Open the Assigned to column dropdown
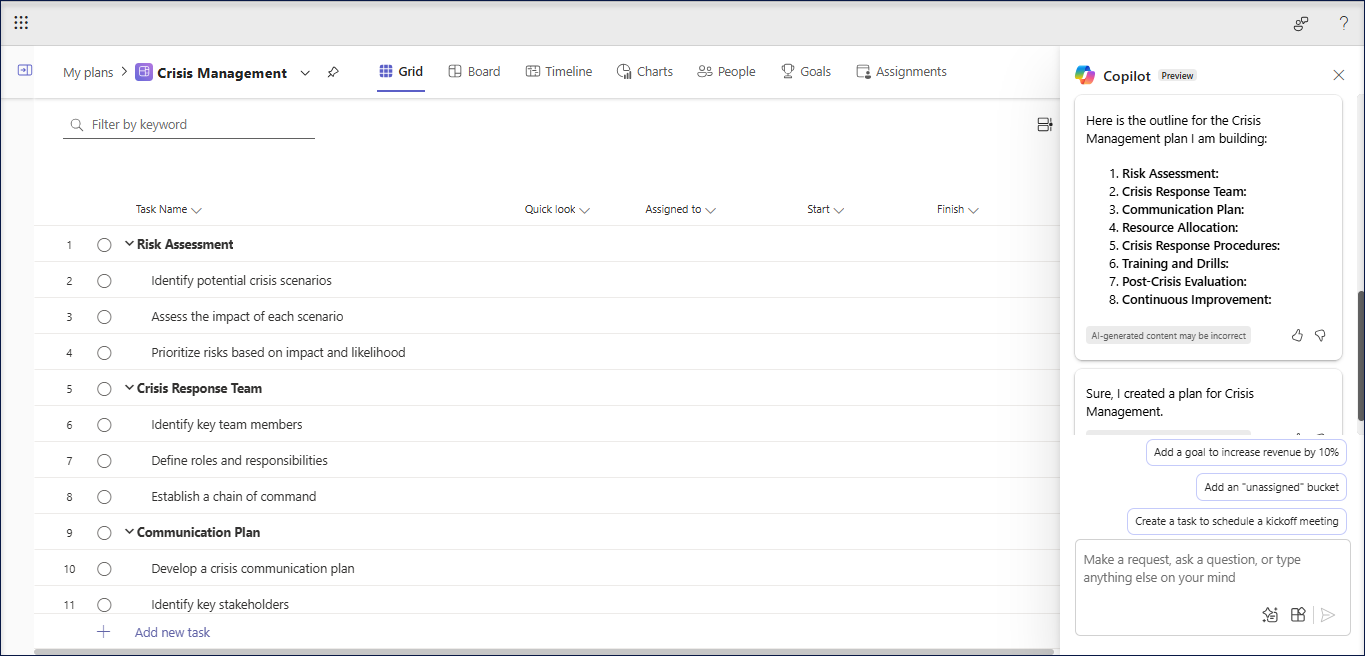 (x=710, y=209)
